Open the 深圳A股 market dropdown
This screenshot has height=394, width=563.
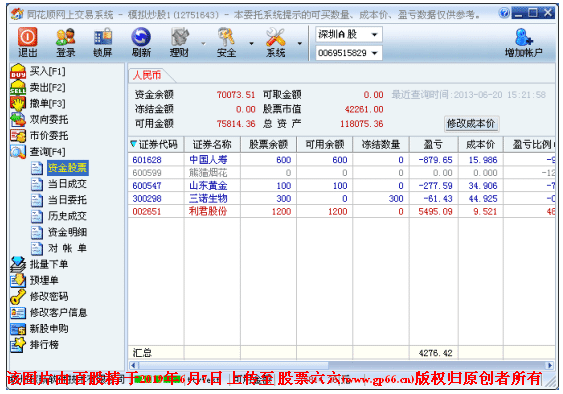click(x=349, y=34)
